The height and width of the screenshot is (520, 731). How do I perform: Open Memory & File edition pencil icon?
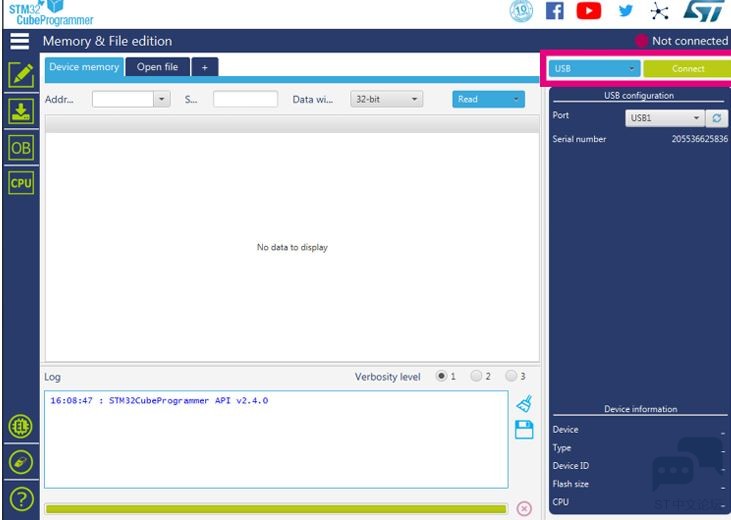click(20, 75)
